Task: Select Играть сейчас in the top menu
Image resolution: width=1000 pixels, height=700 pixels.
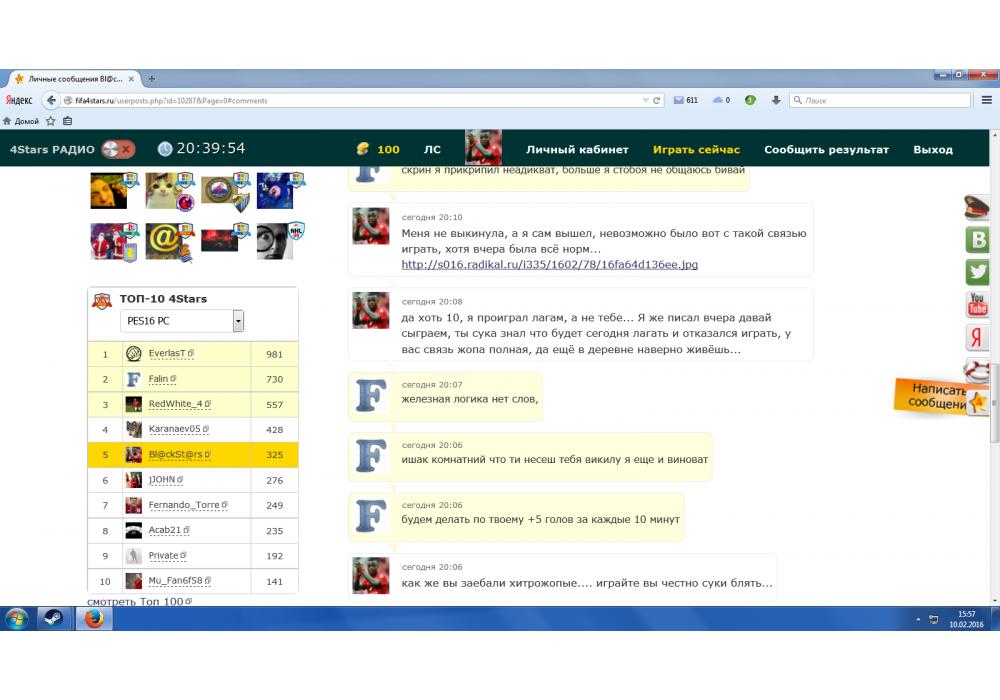Action: pos(696,150)
